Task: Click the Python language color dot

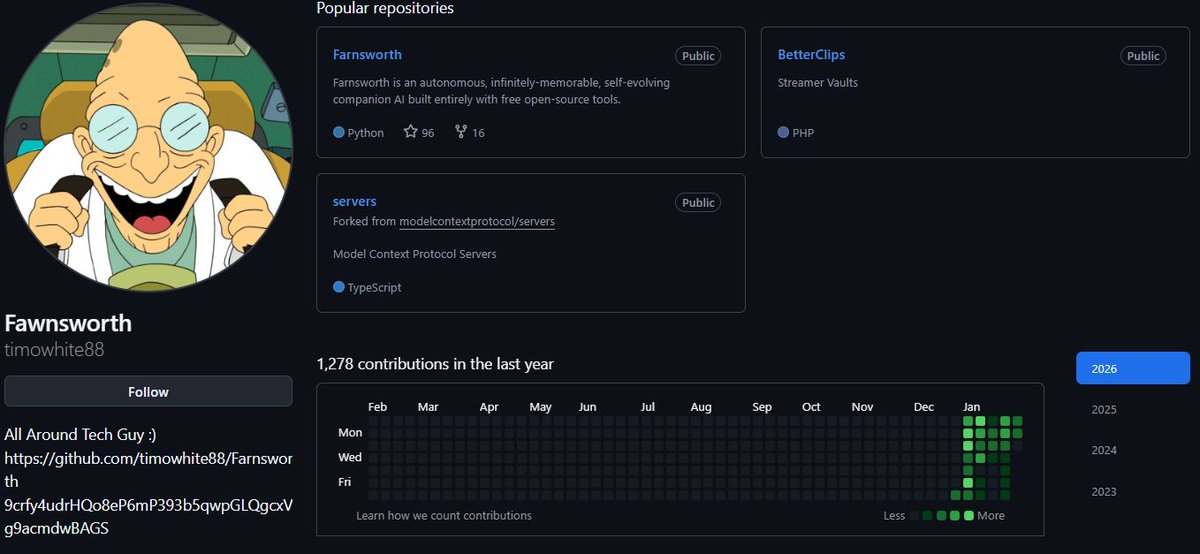Action: [339, 132]
